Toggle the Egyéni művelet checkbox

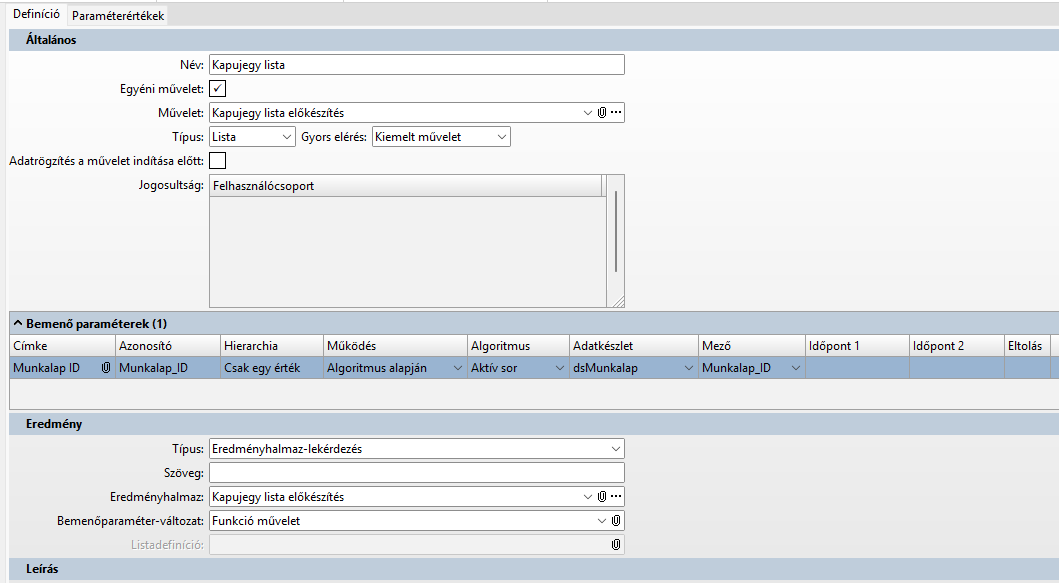pos(217,88)
